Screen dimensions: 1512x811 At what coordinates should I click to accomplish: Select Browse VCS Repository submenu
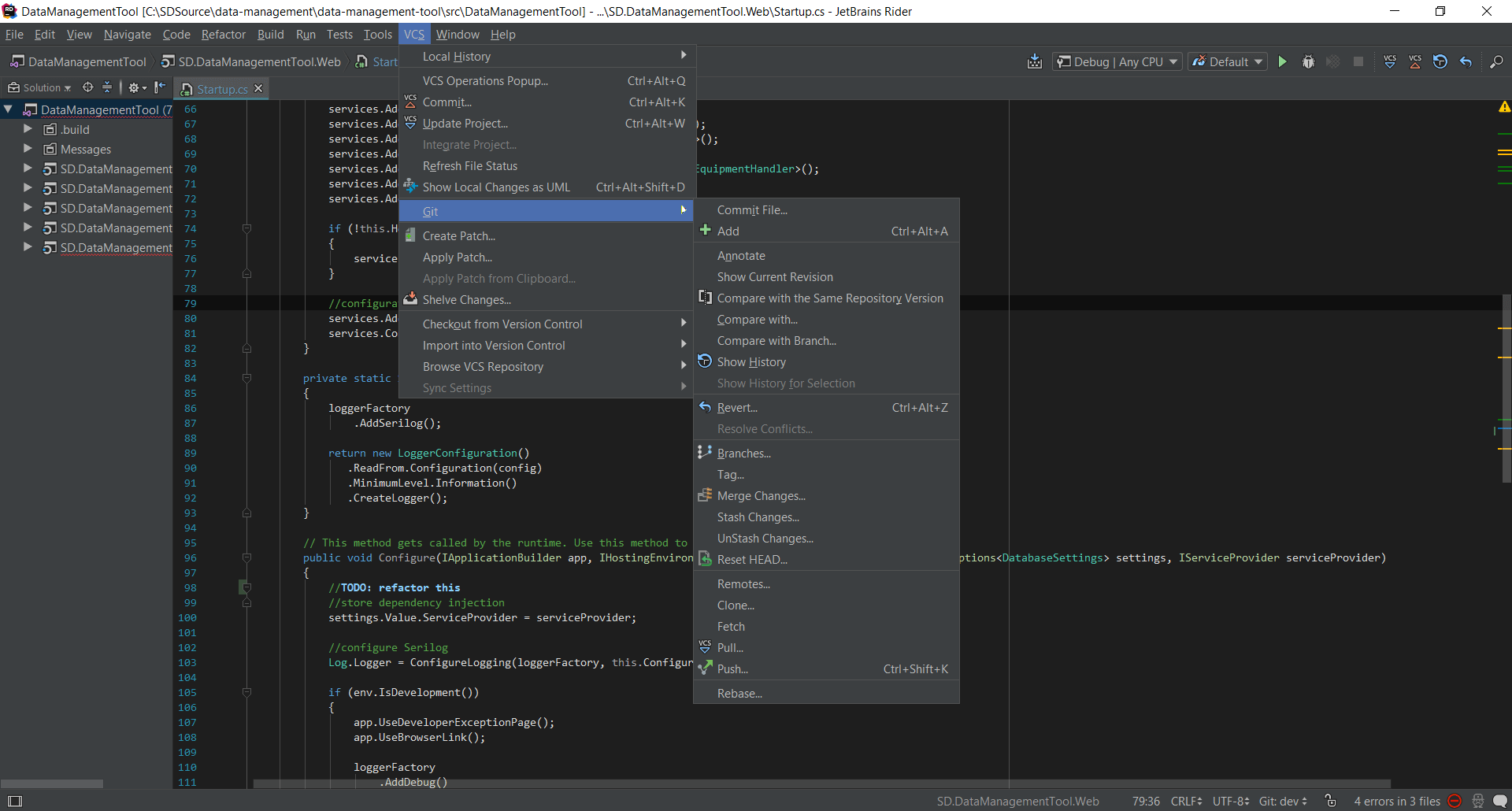pos(546,367)
